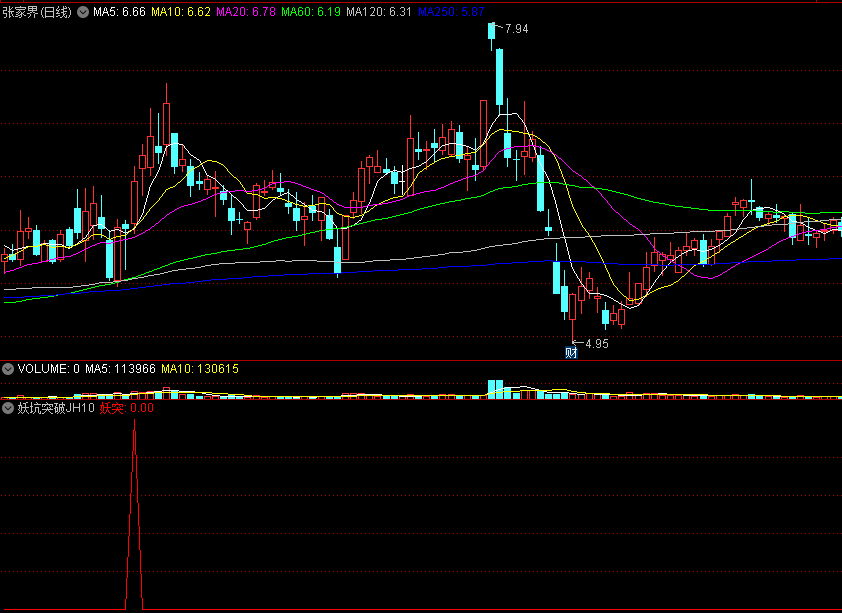Click the volume MA5: 113966 value

pos(120,369)
